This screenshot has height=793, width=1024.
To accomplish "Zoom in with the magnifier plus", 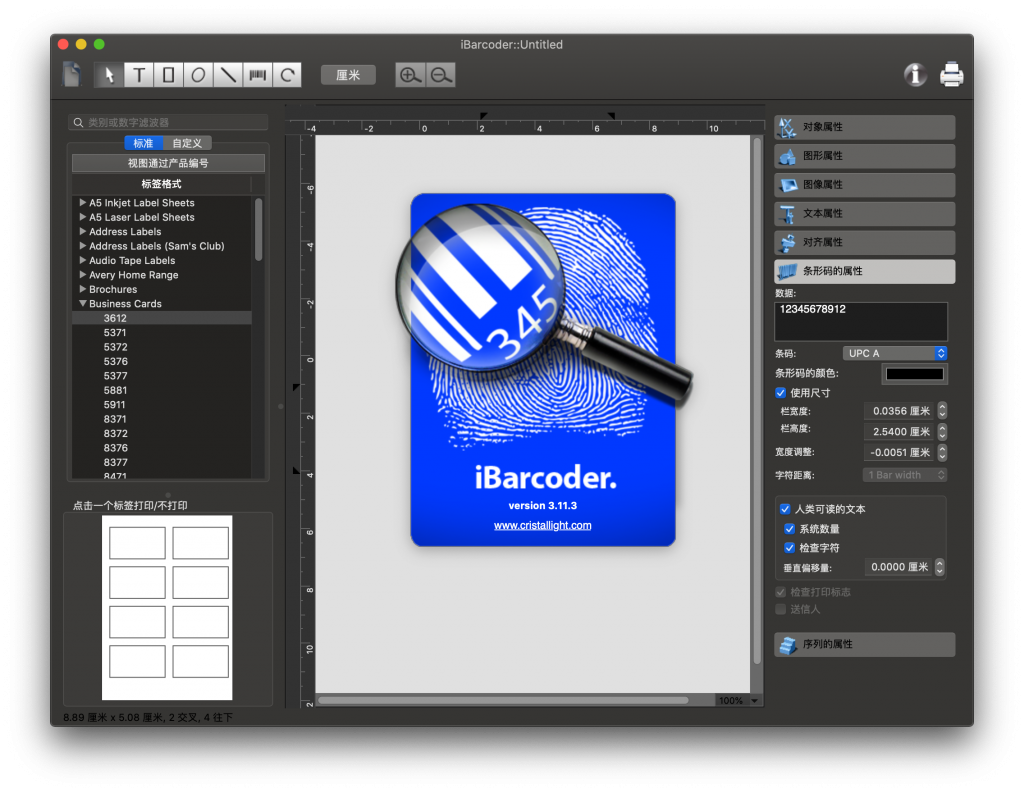I will (x=410, y=75).
